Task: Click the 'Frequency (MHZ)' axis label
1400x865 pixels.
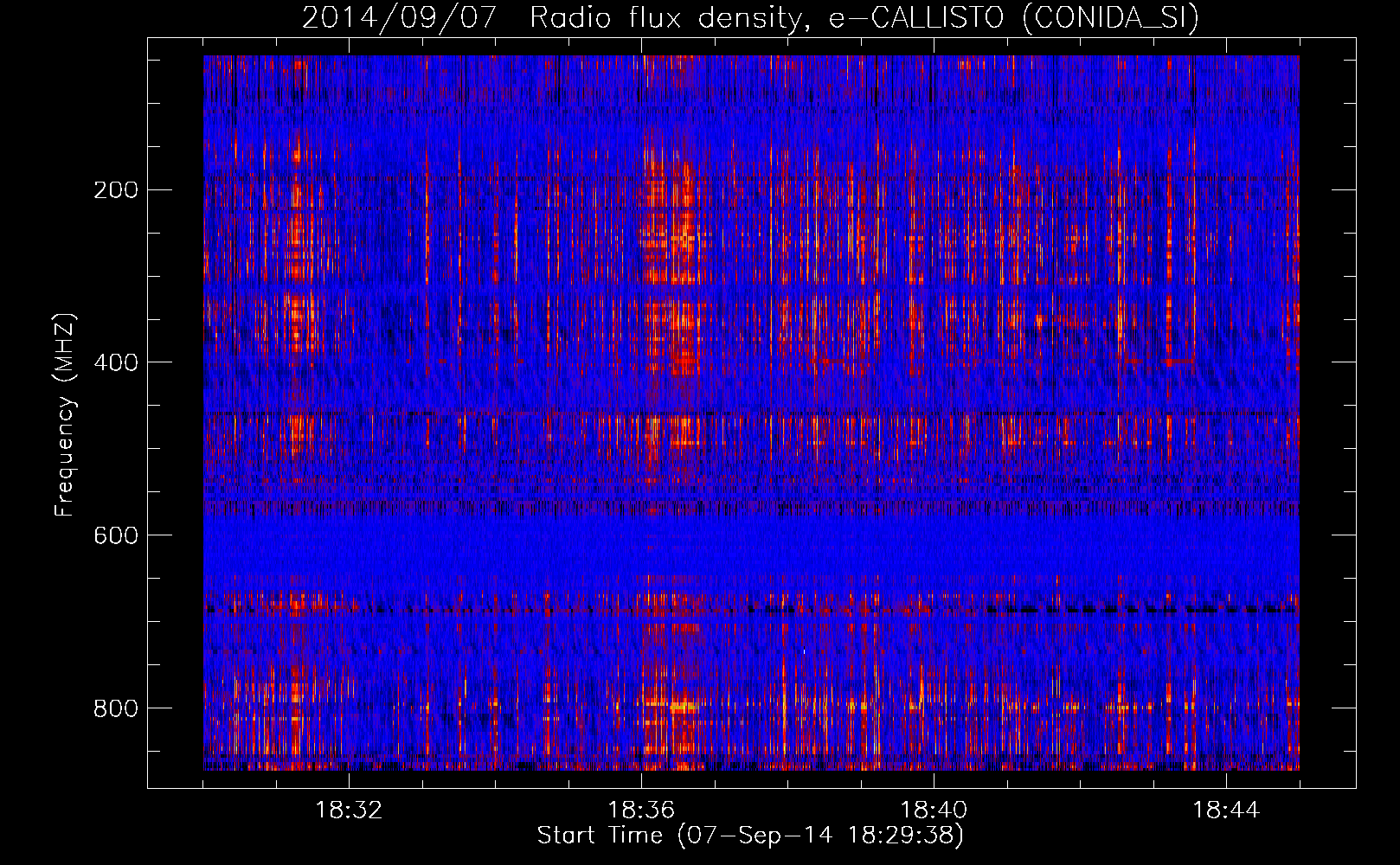Action: click(x=65, y=414)
